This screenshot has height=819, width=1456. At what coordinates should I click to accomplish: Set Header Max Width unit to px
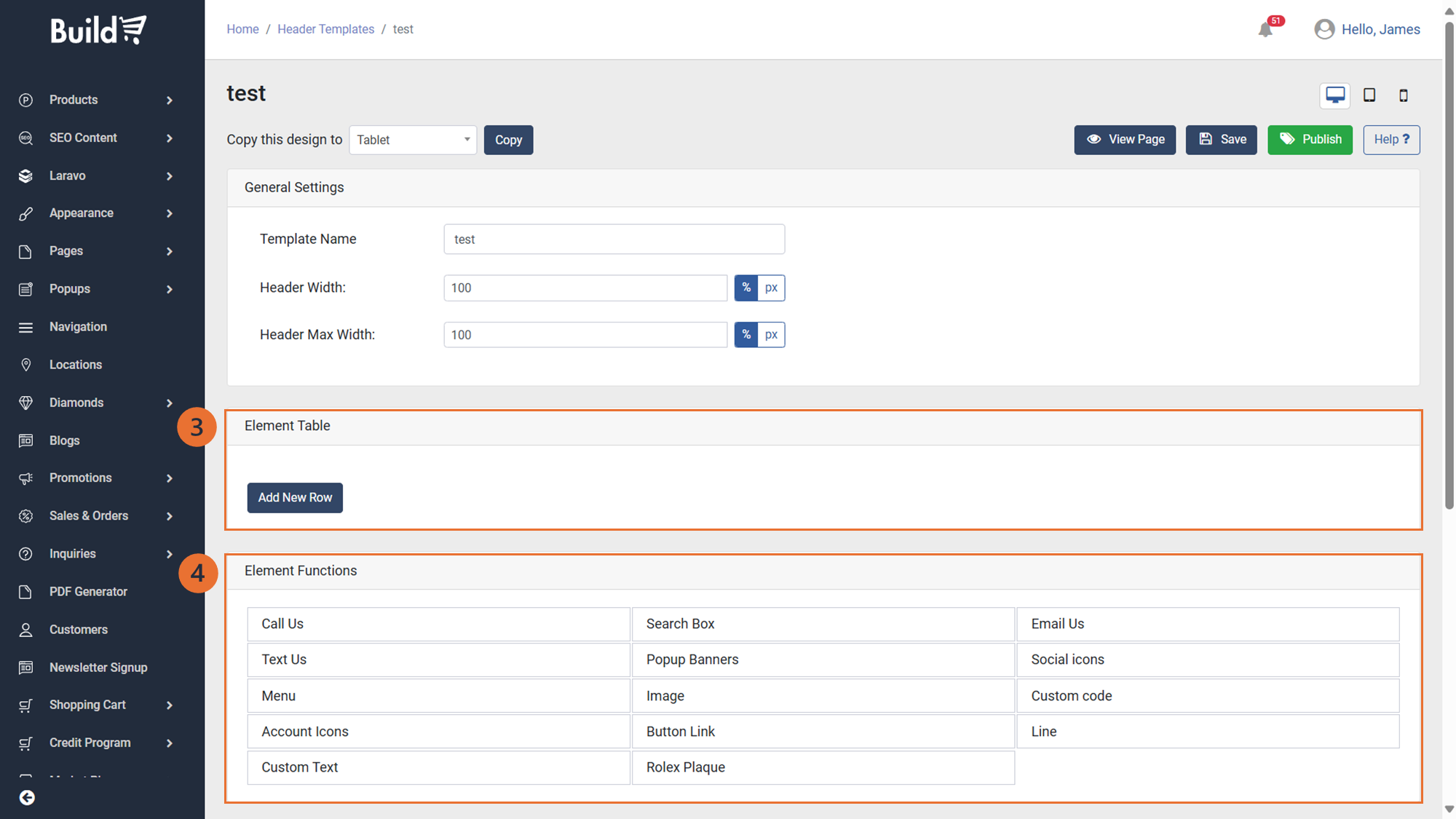pos(771,335)
